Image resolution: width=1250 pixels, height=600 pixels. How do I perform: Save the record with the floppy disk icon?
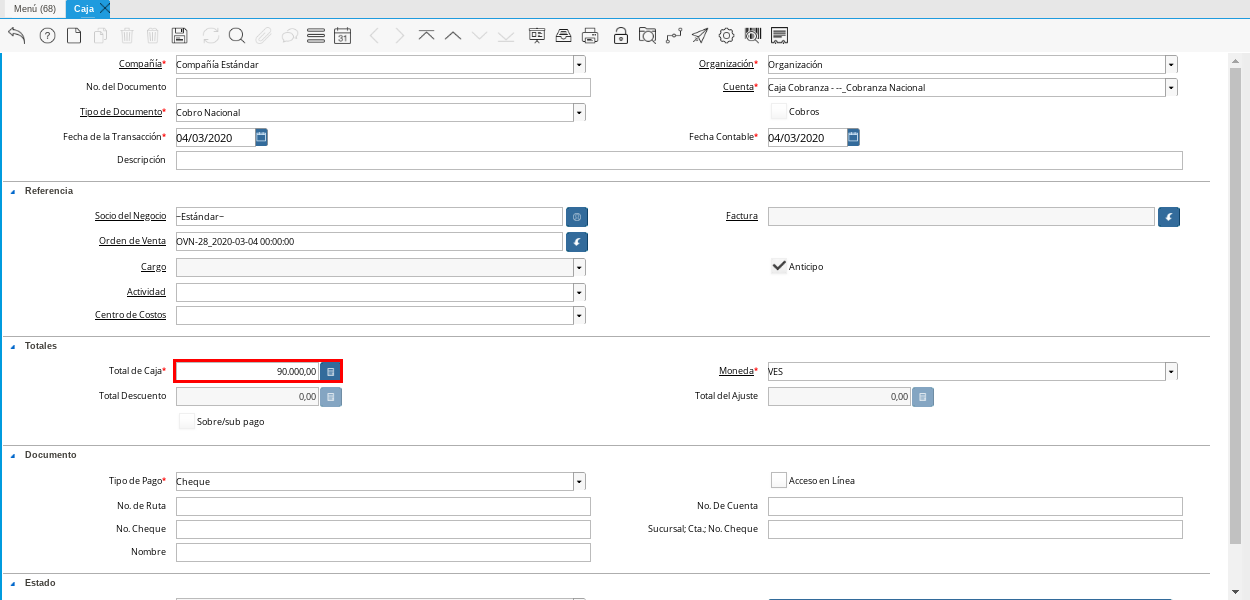[x=180, y=36]
